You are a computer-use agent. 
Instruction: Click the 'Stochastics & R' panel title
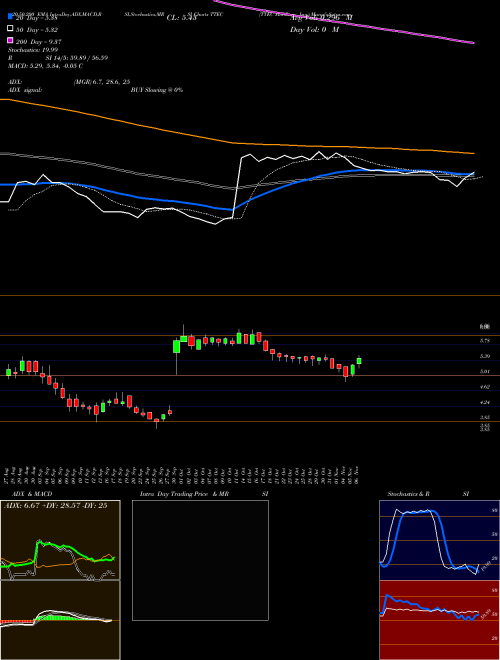408,494
